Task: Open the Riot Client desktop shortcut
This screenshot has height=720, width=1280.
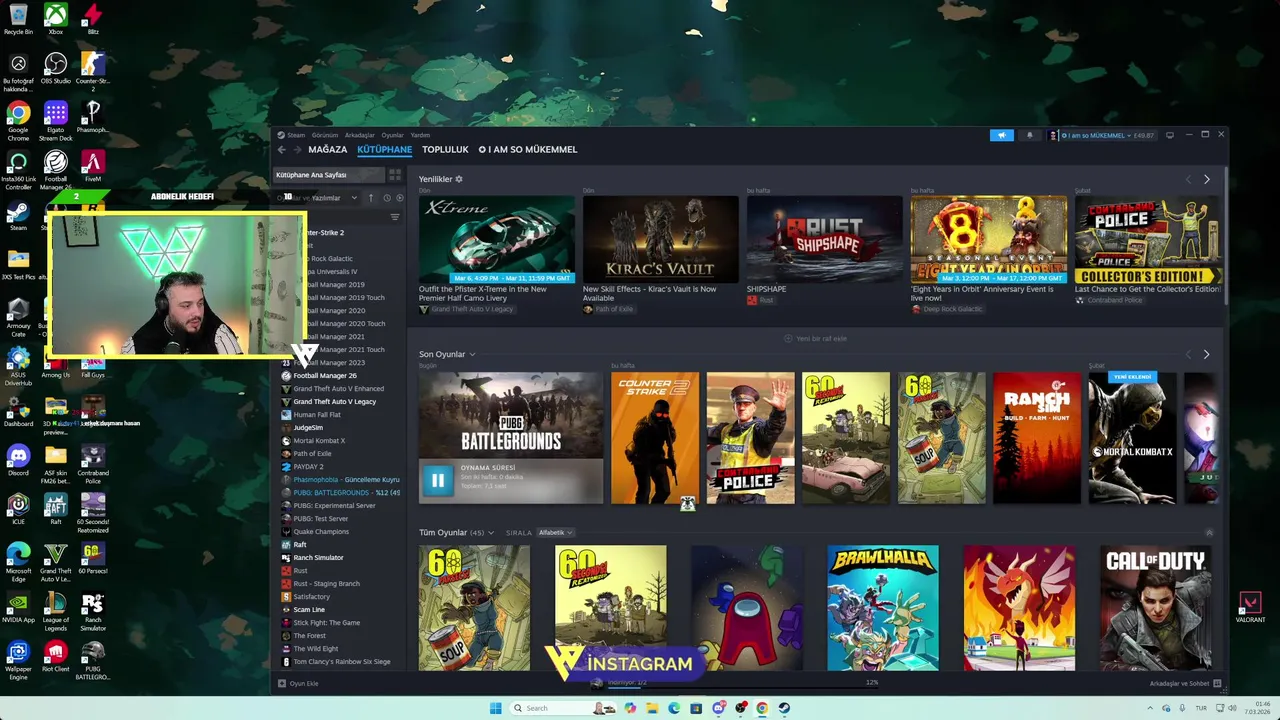Action: (56, 656)
